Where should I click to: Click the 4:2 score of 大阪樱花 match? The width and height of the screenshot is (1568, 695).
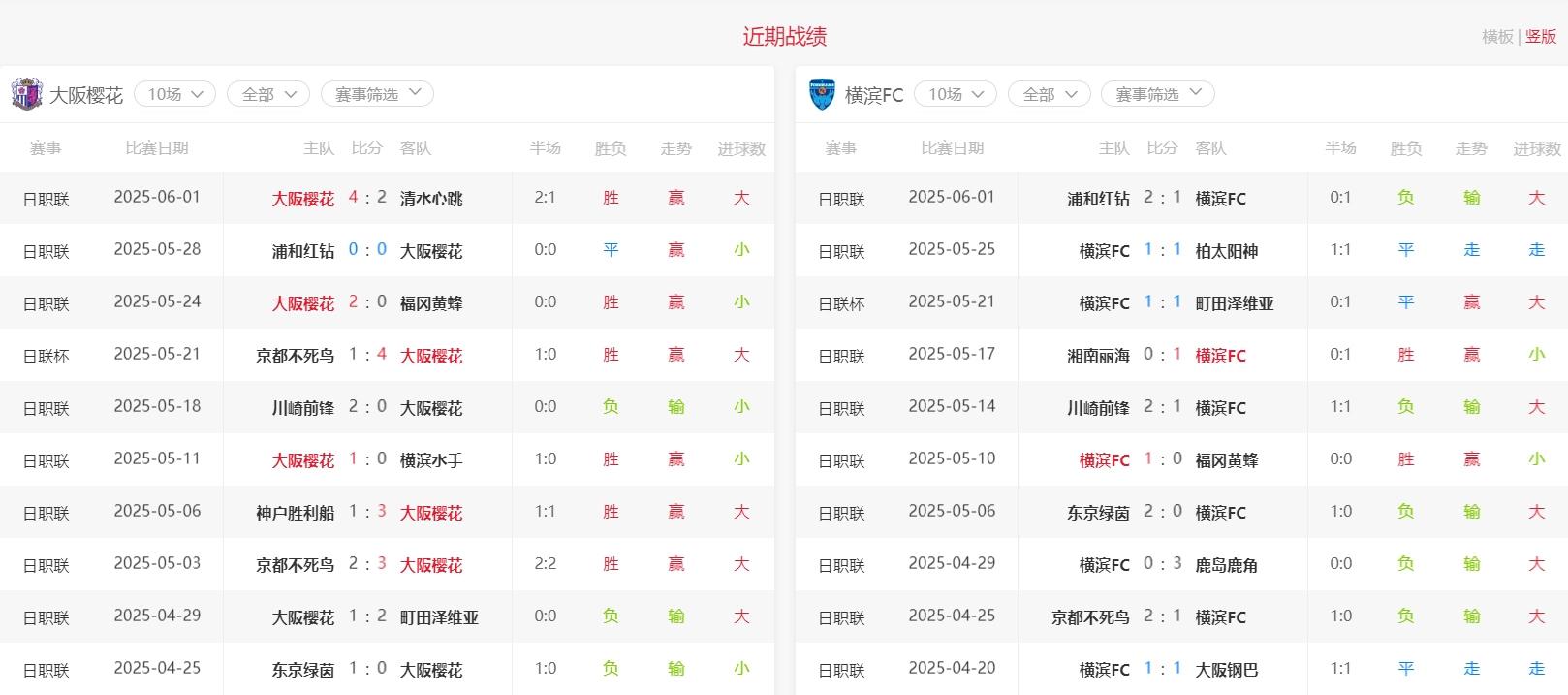click(x=367, y=198)
